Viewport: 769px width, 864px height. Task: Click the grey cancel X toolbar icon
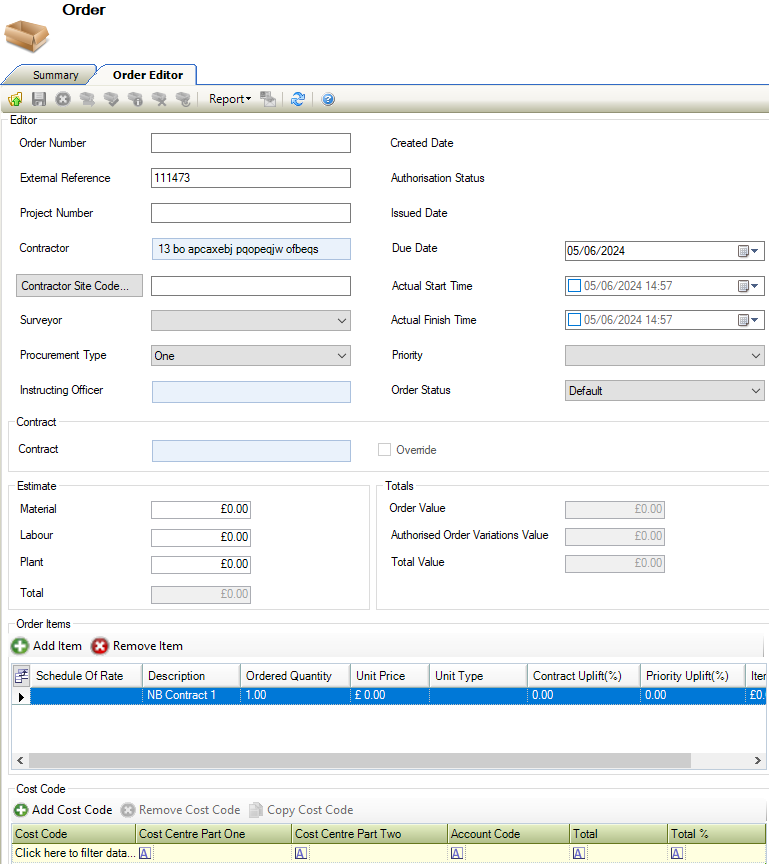[x=63, y=99]
